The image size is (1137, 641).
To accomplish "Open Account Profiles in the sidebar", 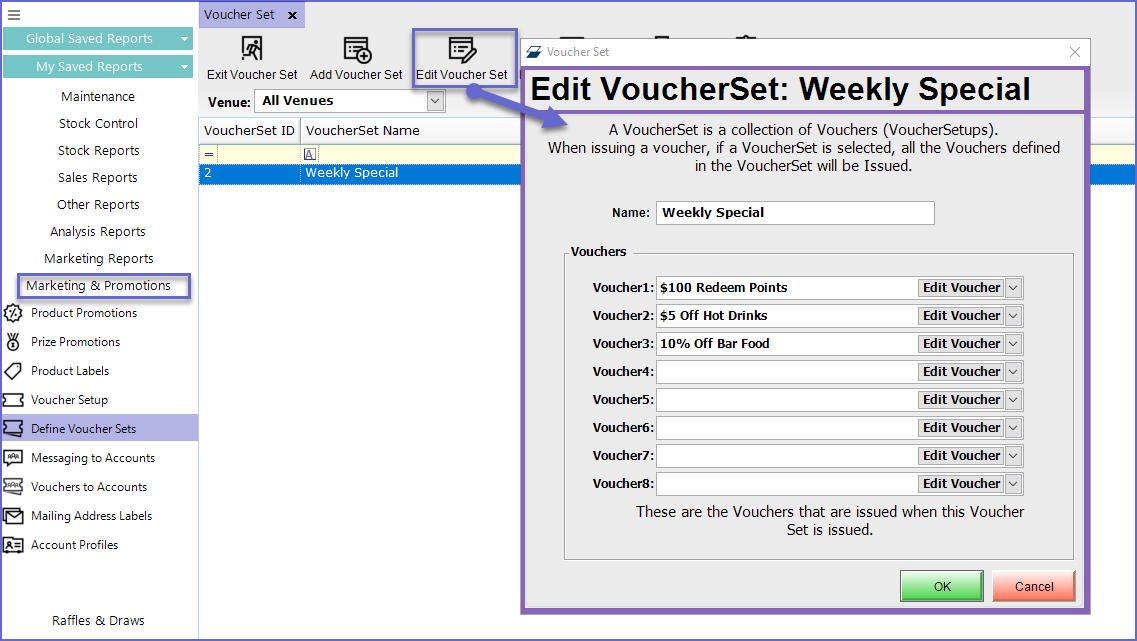I will click(74, 545).
